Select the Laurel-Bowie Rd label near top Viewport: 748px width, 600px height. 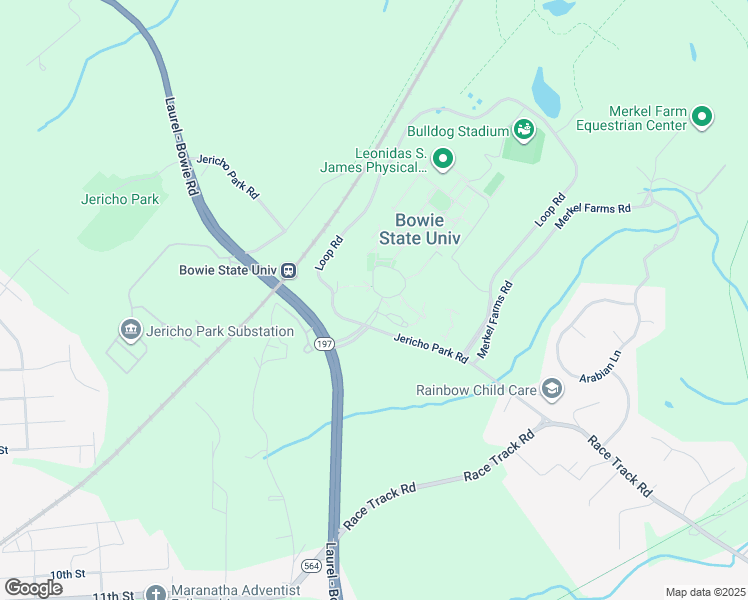181,146
